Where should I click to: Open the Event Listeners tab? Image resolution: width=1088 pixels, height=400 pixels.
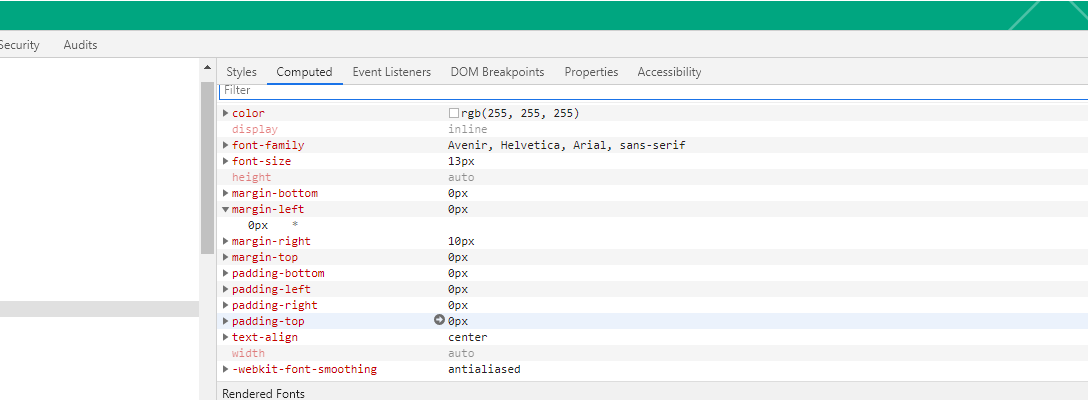(391, 72)
